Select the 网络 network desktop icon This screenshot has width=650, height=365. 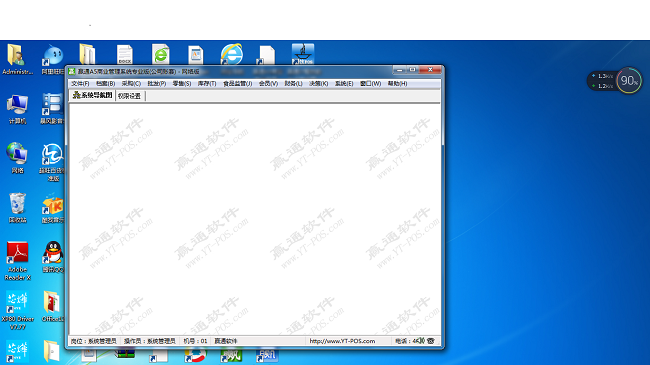coord(17,158)
